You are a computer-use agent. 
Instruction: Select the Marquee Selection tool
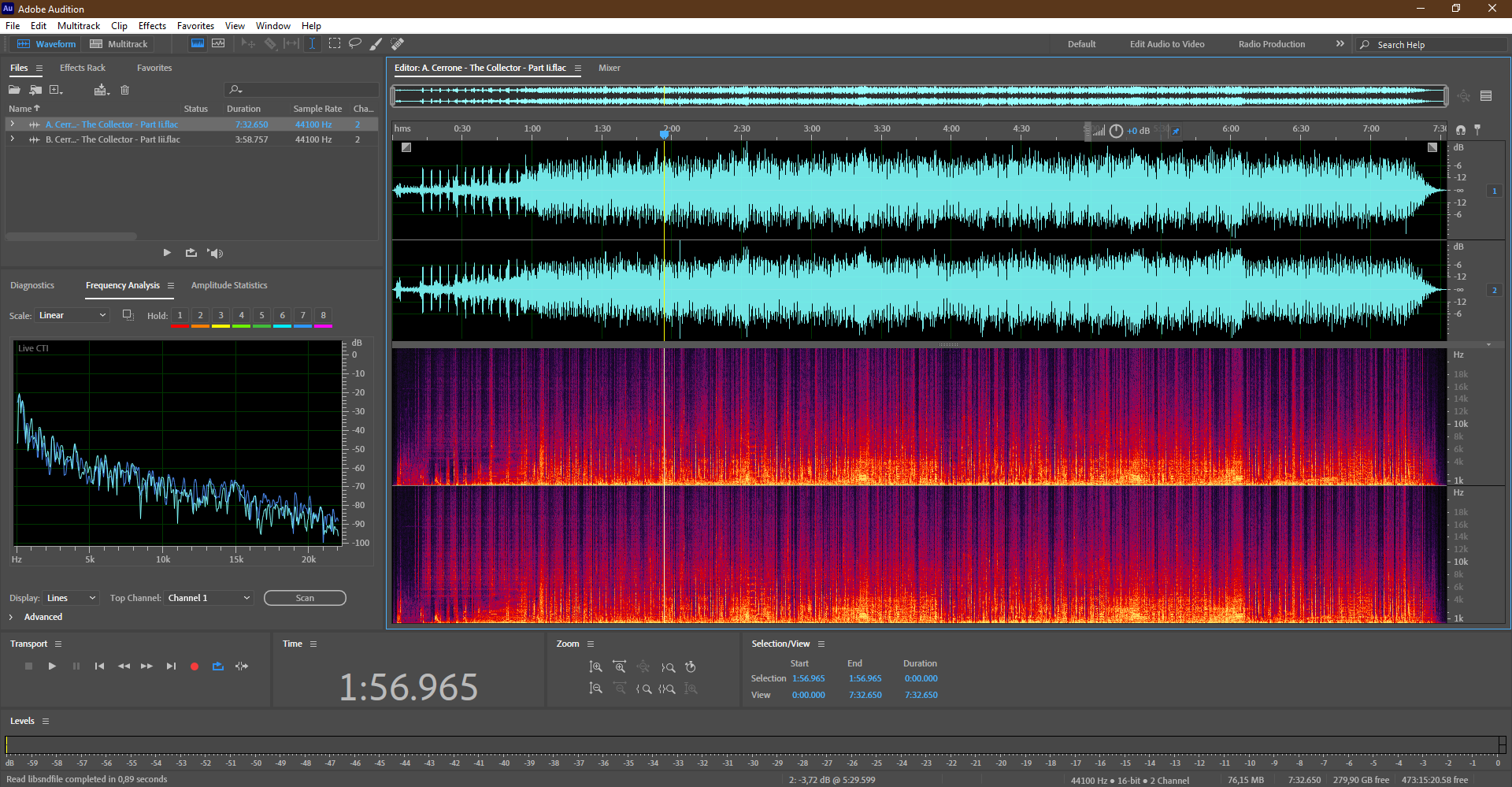[335, 44]
